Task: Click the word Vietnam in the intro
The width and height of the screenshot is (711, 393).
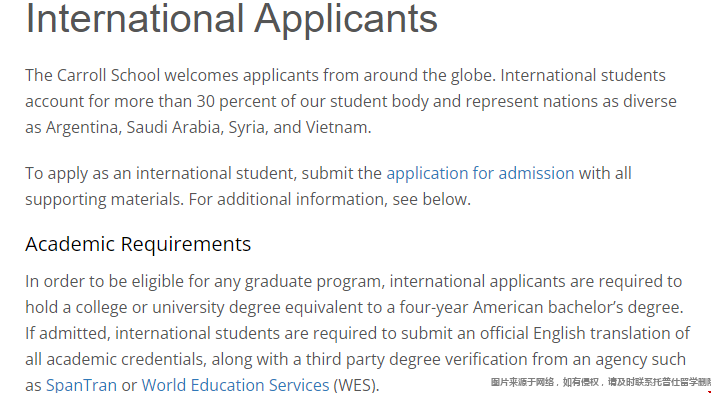Action: [338, 127]
